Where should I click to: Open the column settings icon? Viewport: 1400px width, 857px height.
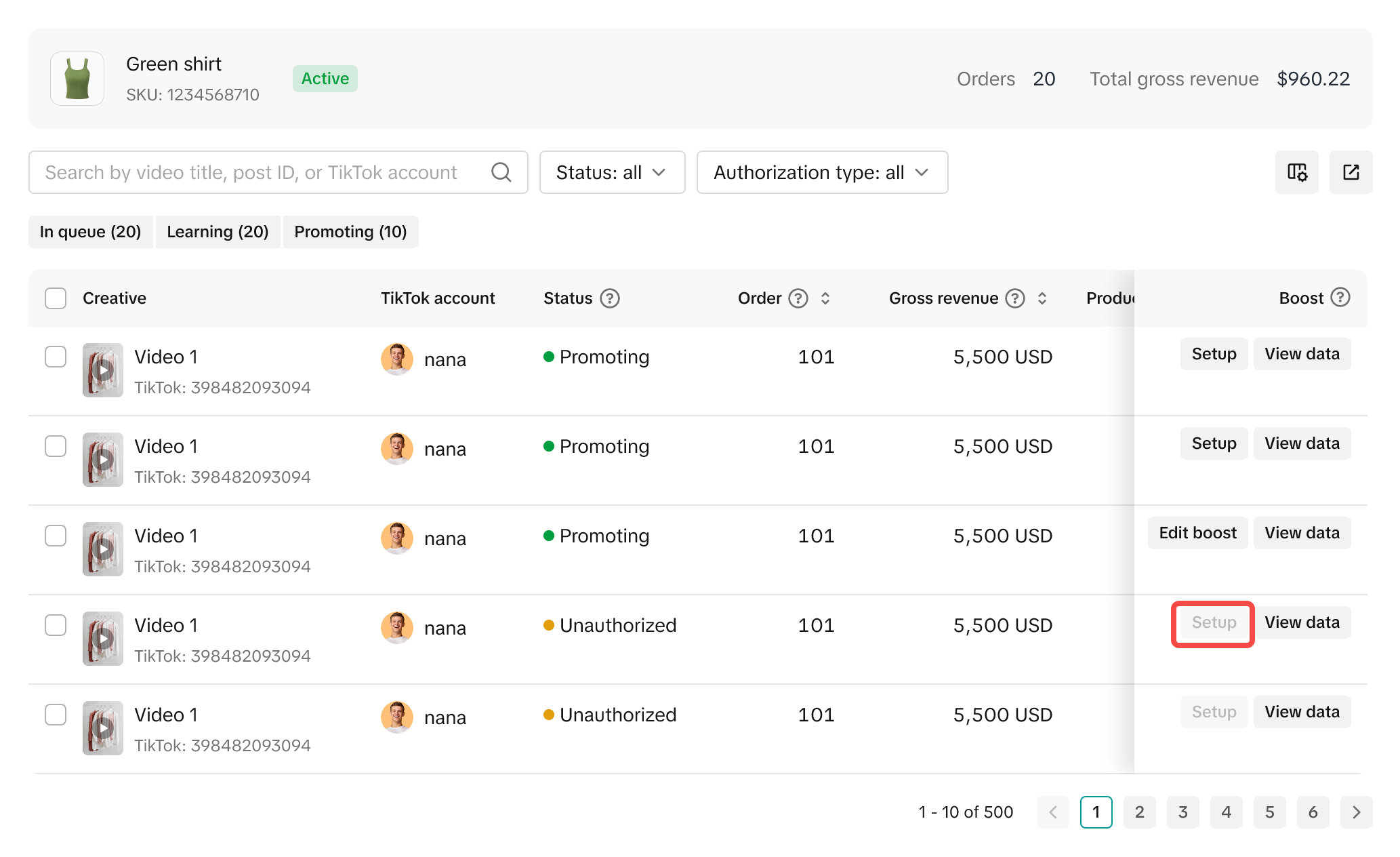coord(1296,172)
